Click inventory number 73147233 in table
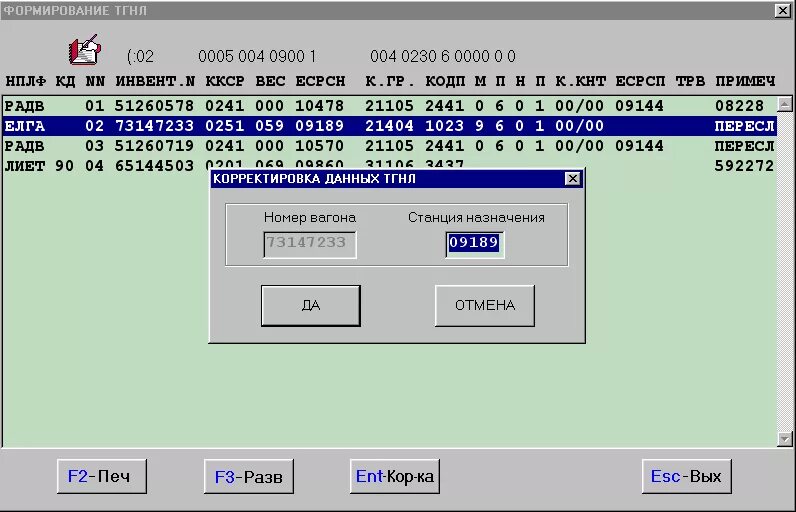 154,126
